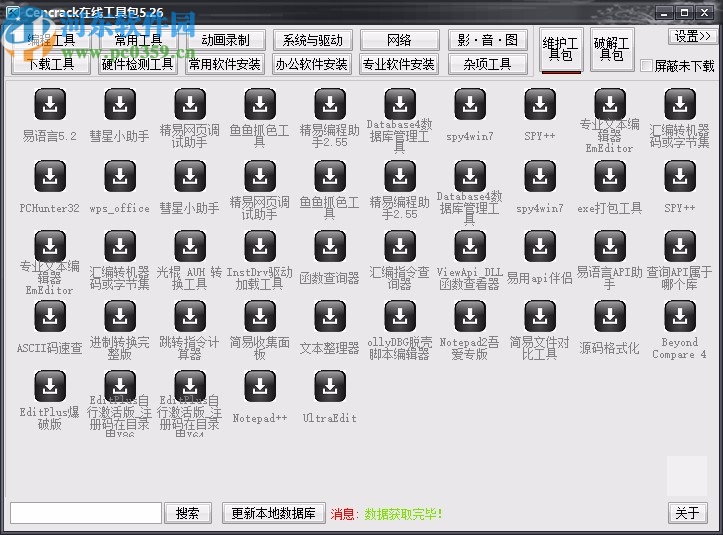Click the 汇编指令查询器 download icon
Screen dimensions: 723x535
pos(400,246)
